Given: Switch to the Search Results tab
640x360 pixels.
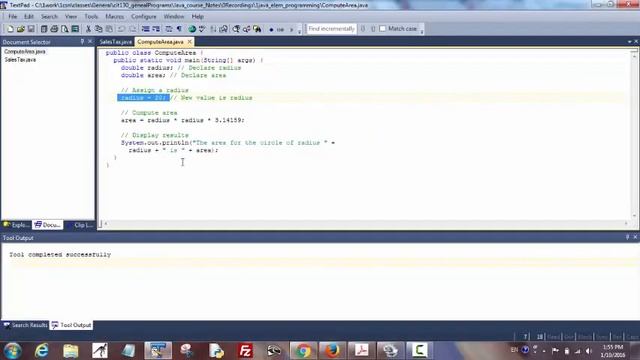Looking at the screenshot, I should 25,325.
